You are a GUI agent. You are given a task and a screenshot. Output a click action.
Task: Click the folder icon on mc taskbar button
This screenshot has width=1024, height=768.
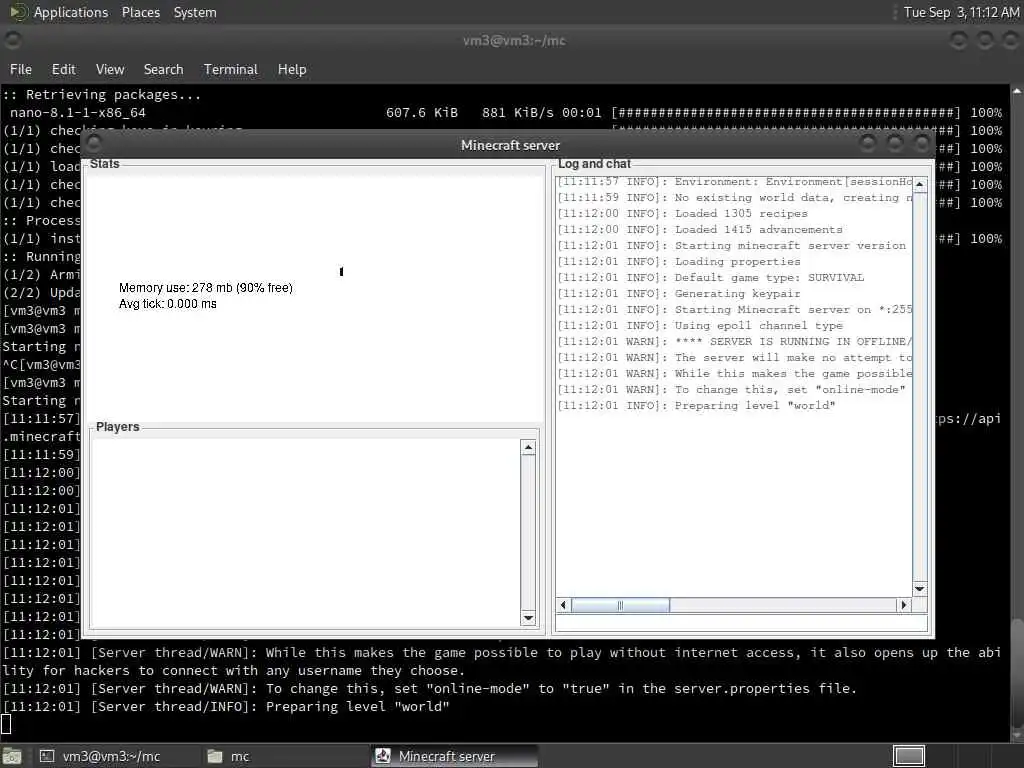pyautogui.click(x=215, y=756)
